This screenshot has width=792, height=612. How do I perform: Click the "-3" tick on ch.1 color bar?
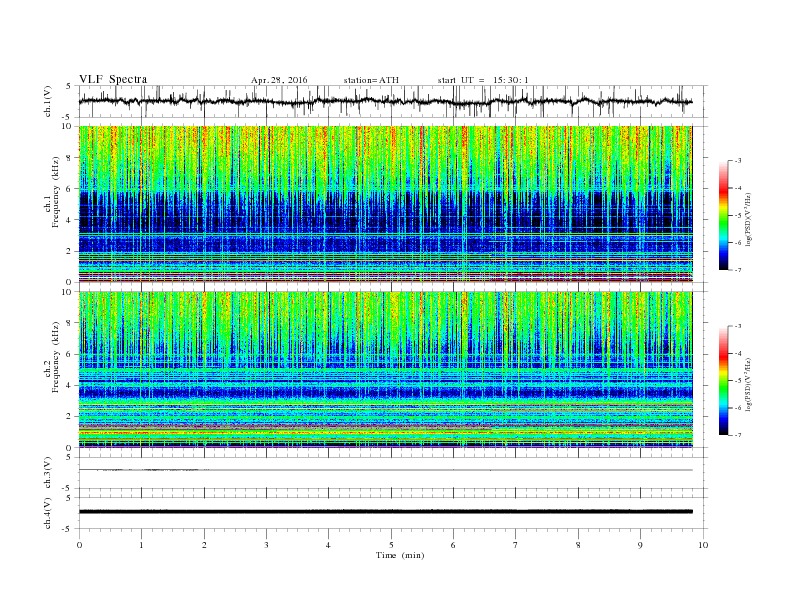coord(738,161)
